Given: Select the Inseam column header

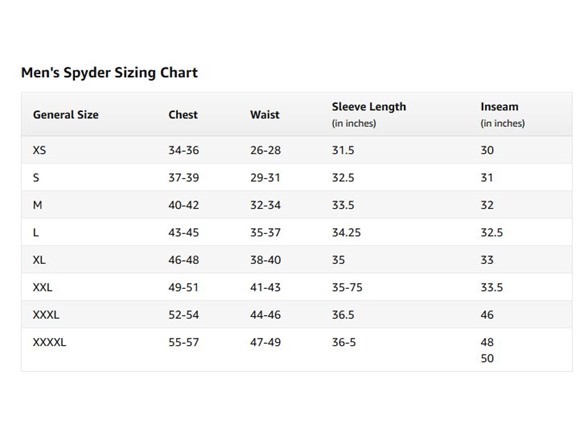Looking at the screenshot, I should click(500, 106).
